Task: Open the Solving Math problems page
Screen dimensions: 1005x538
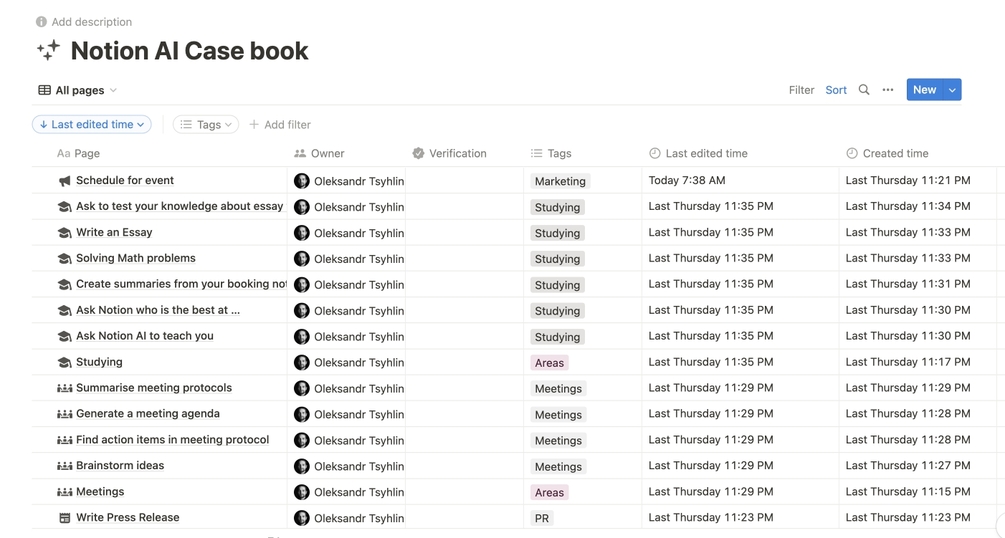Action: pos(136,258)
